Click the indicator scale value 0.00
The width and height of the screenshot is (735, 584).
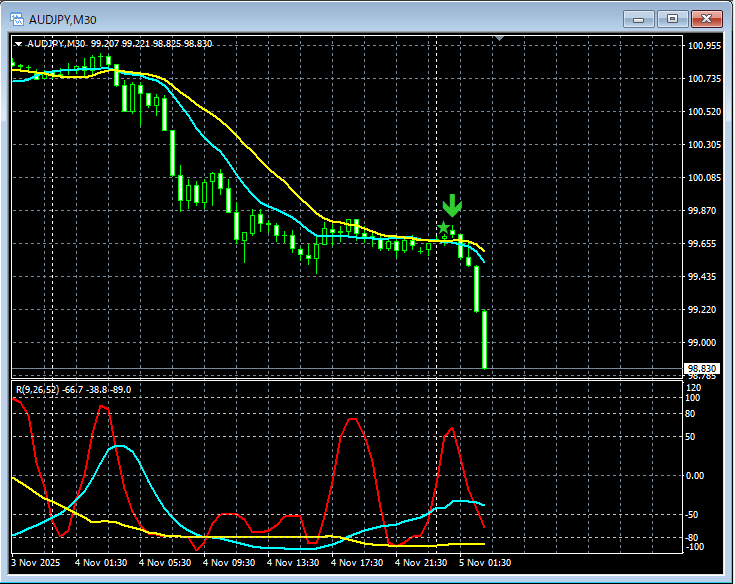pyautogui.click(x=695, y=476)
